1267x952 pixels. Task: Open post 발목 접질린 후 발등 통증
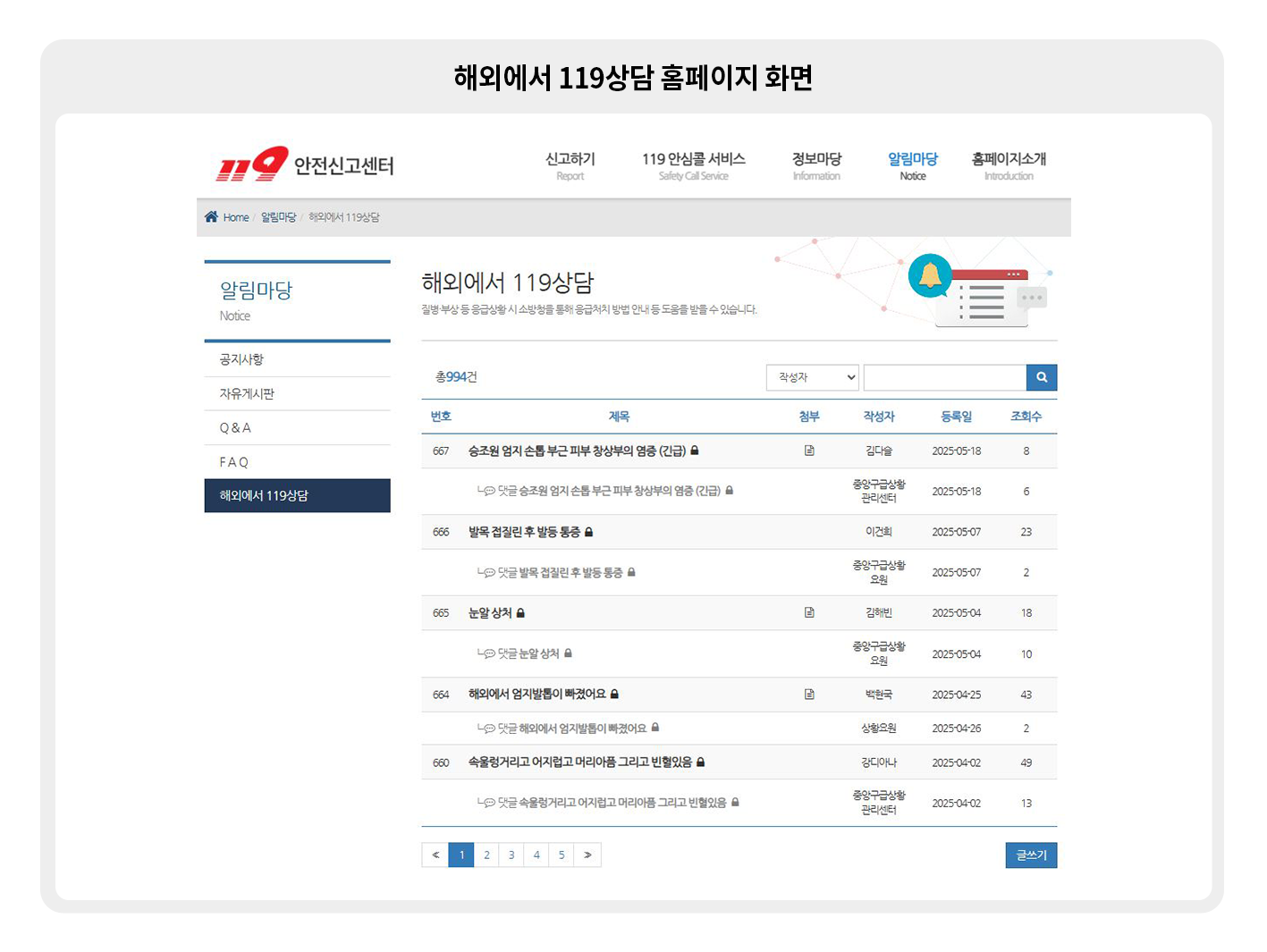tap(524, 532)
